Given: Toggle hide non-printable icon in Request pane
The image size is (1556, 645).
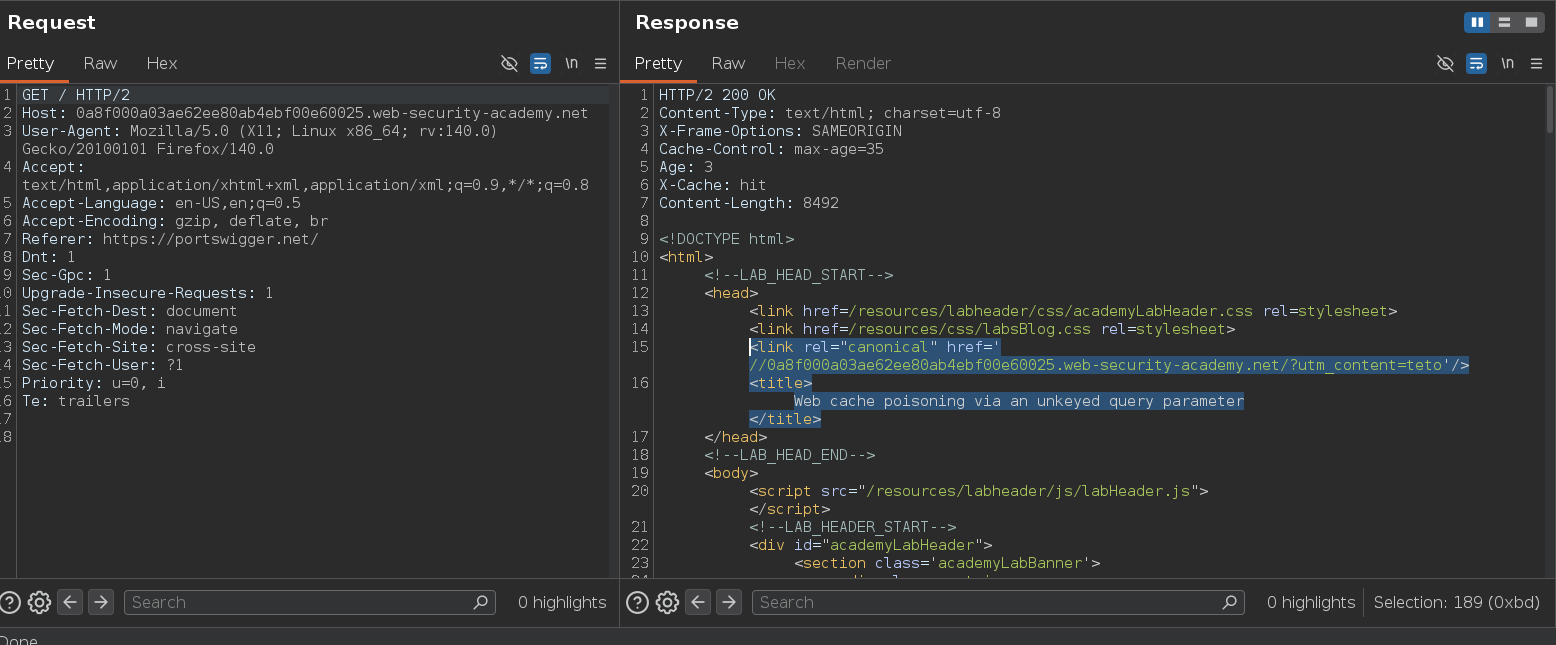Looking at the screenshot, I should [x=509, y=63].
